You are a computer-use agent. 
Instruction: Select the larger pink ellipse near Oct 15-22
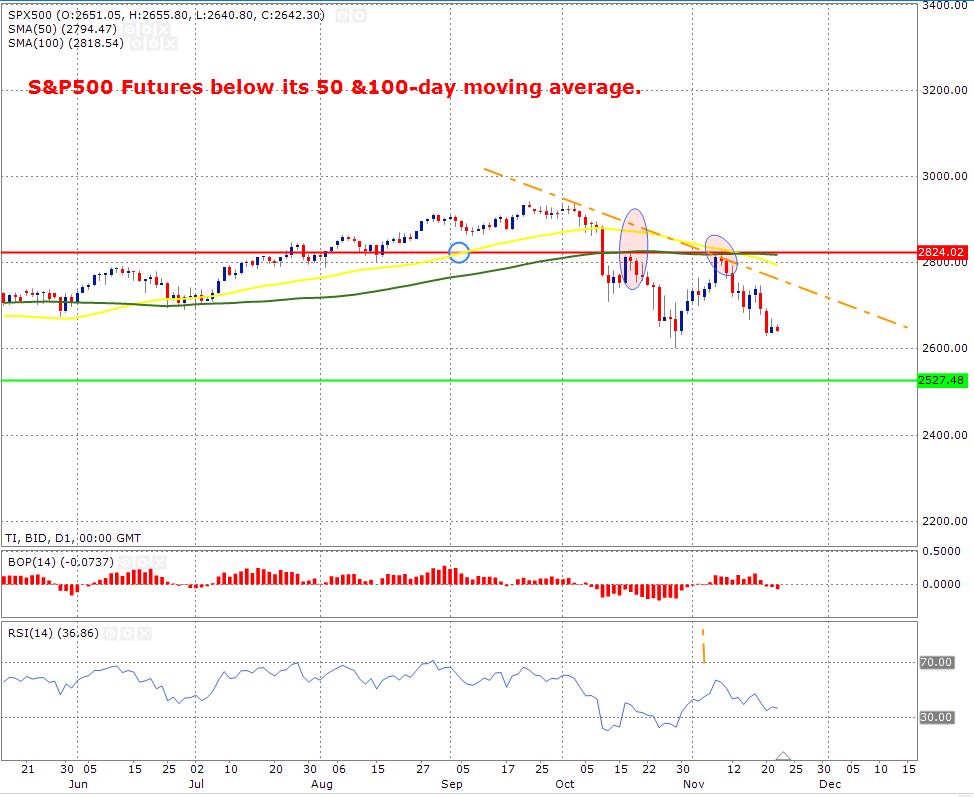[x=634, y=248]
